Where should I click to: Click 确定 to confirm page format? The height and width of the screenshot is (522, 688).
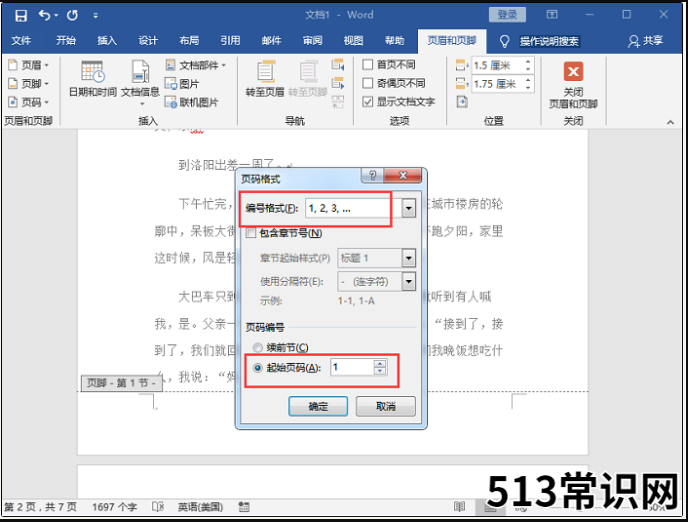318,406
